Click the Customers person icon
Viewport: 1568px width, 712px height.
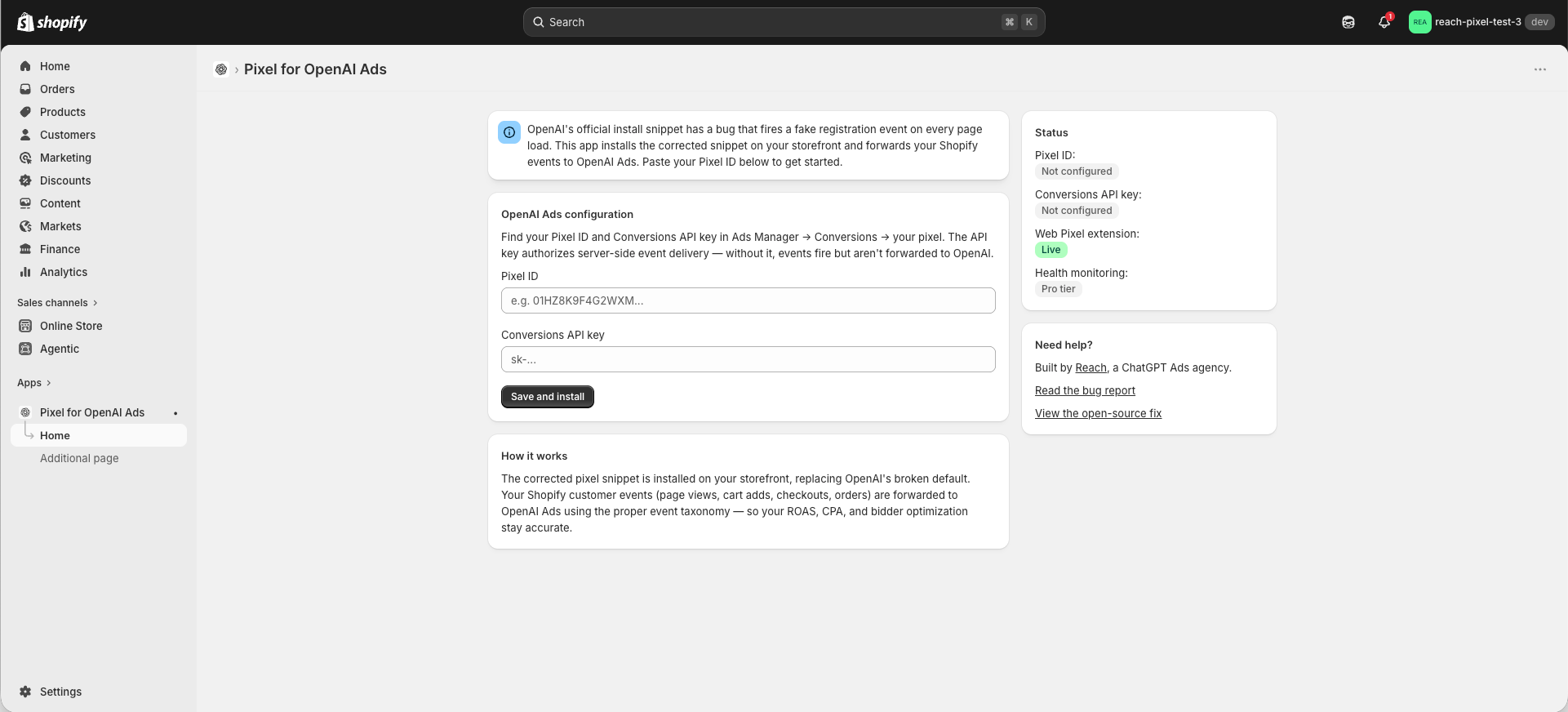[x=25, y=135]
